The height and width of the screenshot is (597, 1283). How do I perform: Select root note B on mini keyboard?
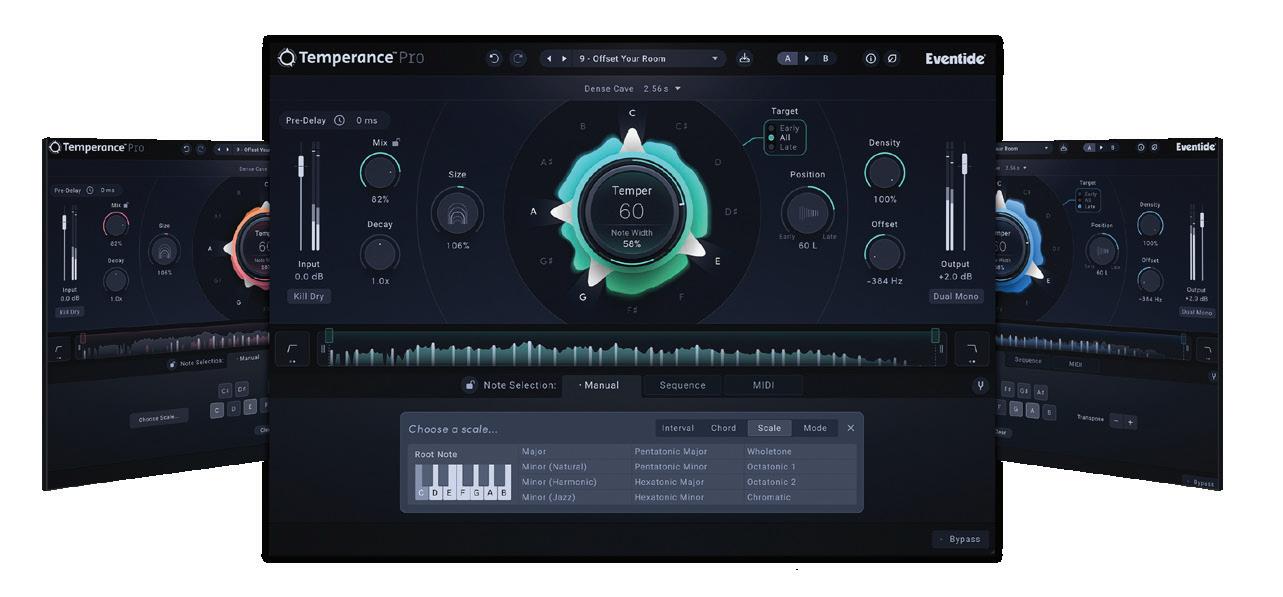[503, 492]
